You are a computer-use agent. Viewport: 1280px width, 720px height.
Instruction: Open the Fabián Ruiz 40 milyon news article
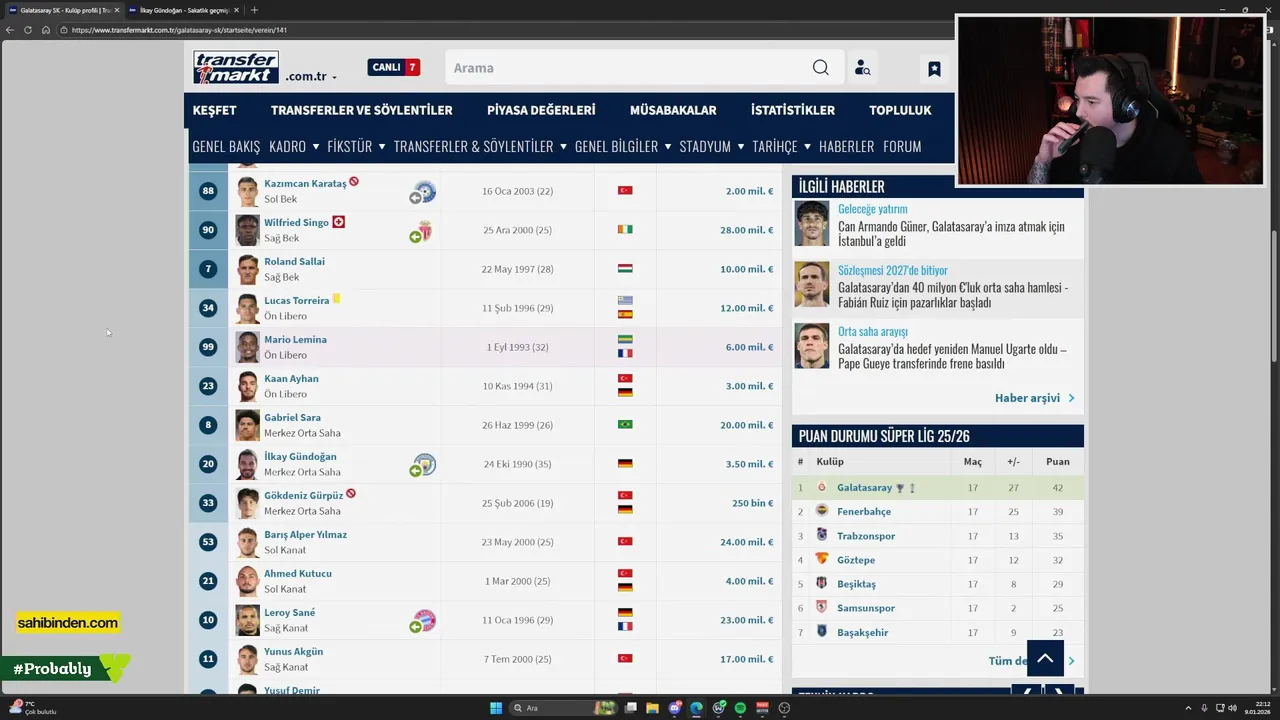[x=953, y=295]
